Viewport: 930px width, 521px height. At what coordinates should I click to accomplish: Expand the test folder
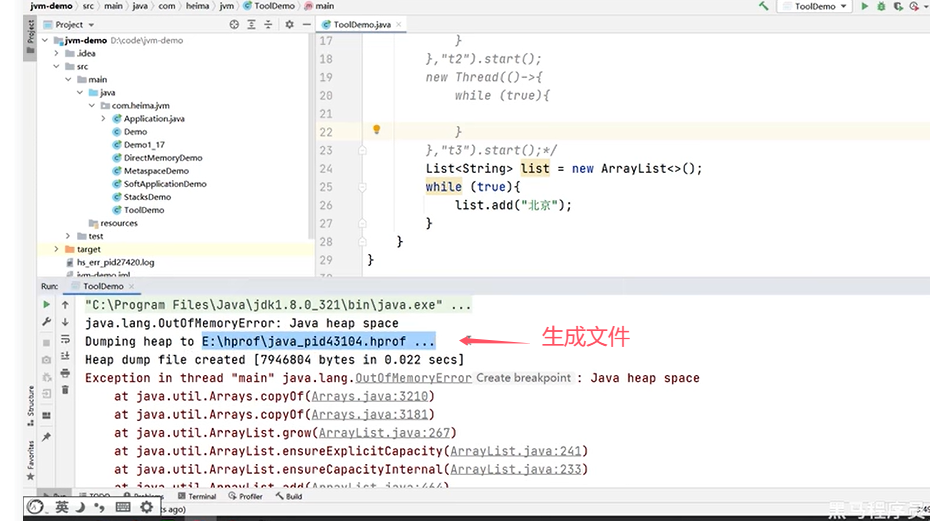click(68, 236)
